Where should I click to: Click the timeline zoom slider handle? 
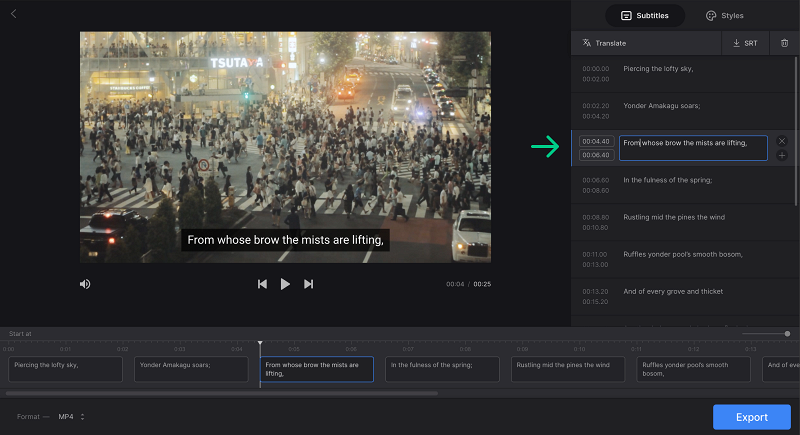[x=787, y=334]
